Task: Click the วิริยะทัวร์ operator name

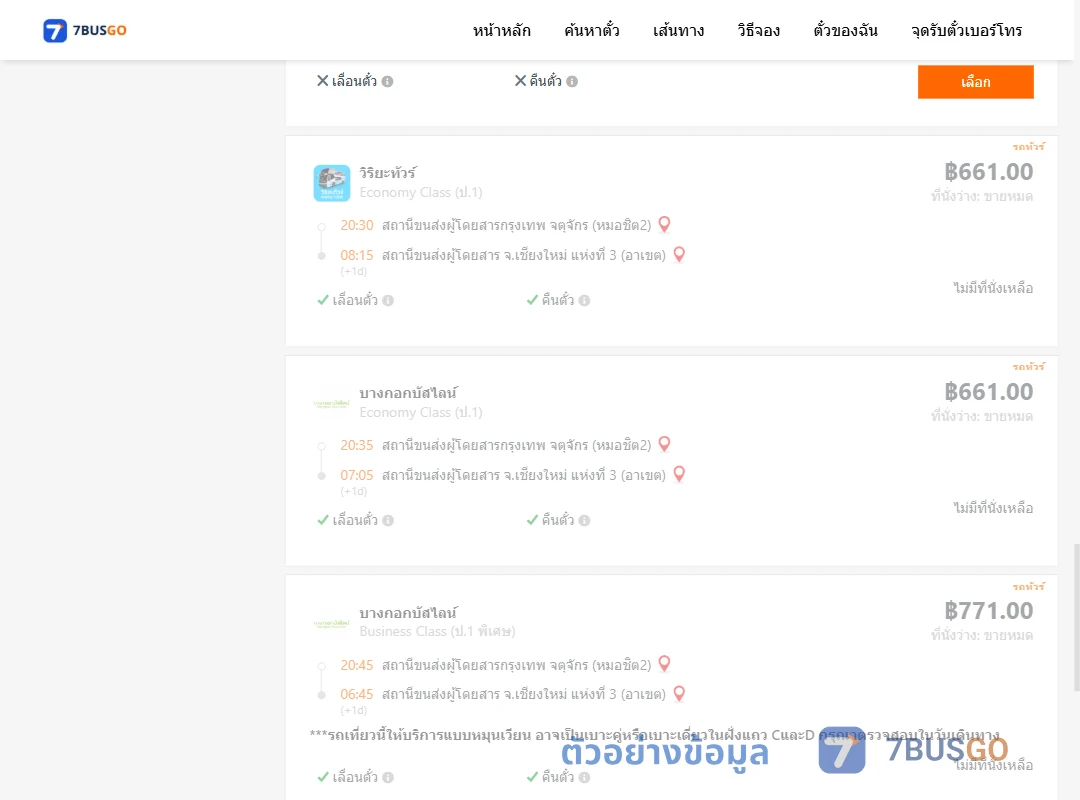Action: 388,172
